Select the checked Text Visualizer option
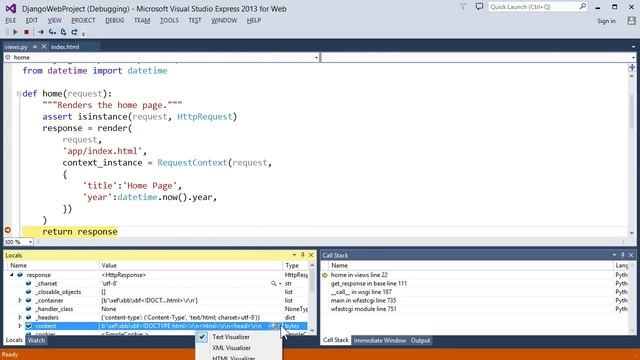Screen dimensions: 640x360 tap(231, 337)
